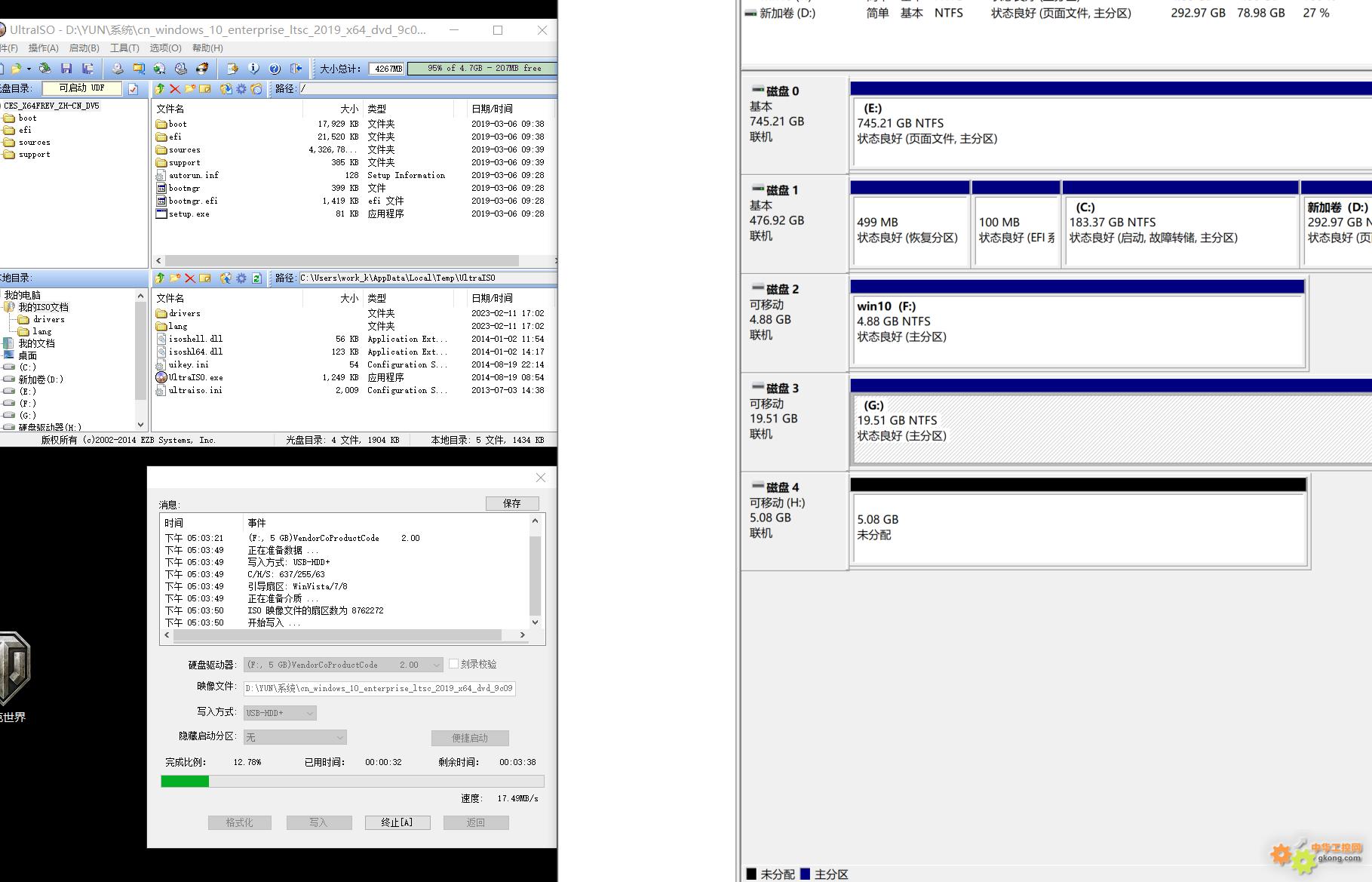
Task: Click the 95% of 4.7GB capacity bar
Action: 483,69
